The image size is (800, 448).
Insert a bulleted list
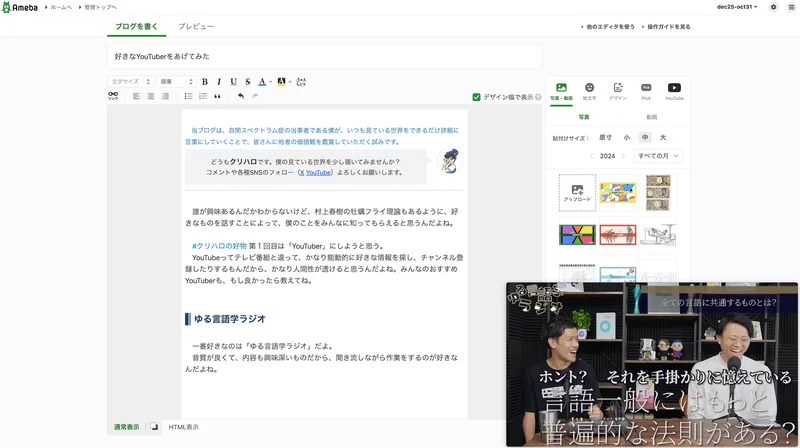tap(188, 97)
